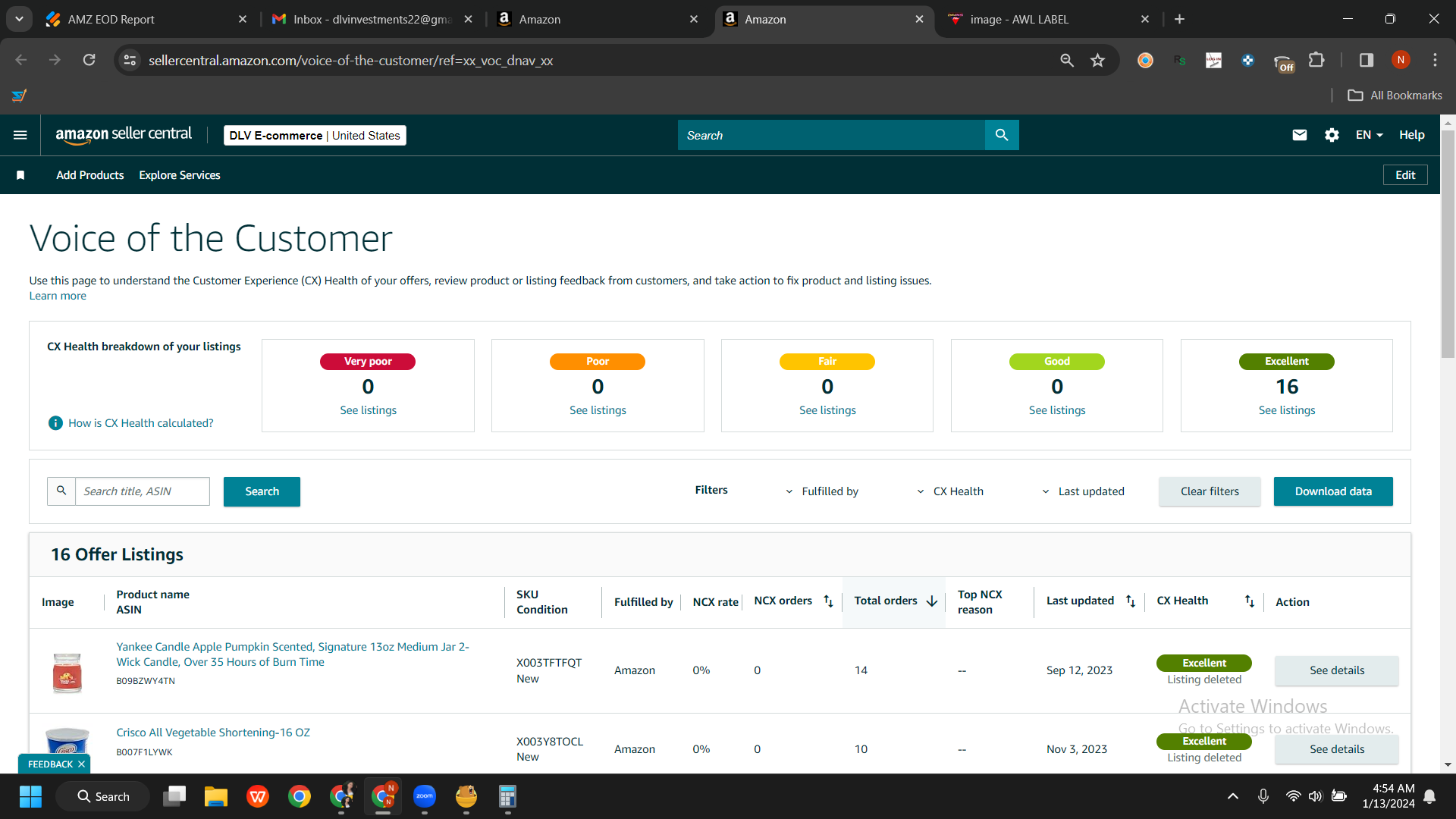This screenshot has height=819, width=1456.
Task: Click the amazon seller central logo
Action: pyautogui.click(x=124, y=135)
